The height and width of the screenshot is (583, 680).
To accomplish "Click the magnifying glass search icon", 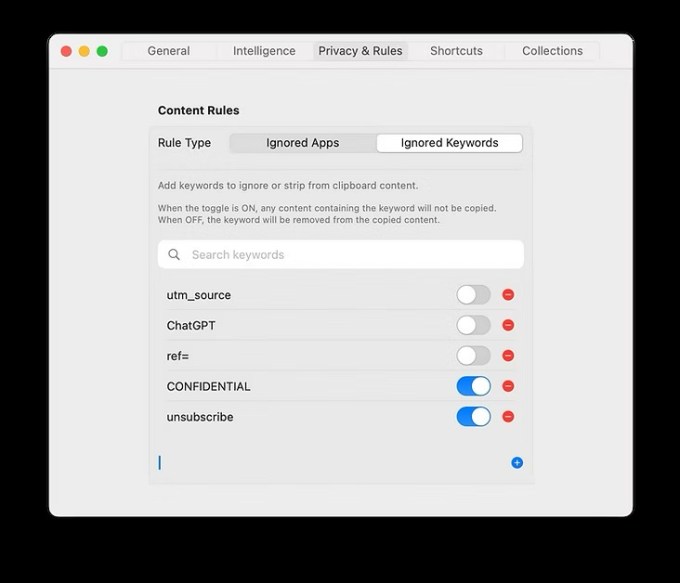I will coord(174,255).
